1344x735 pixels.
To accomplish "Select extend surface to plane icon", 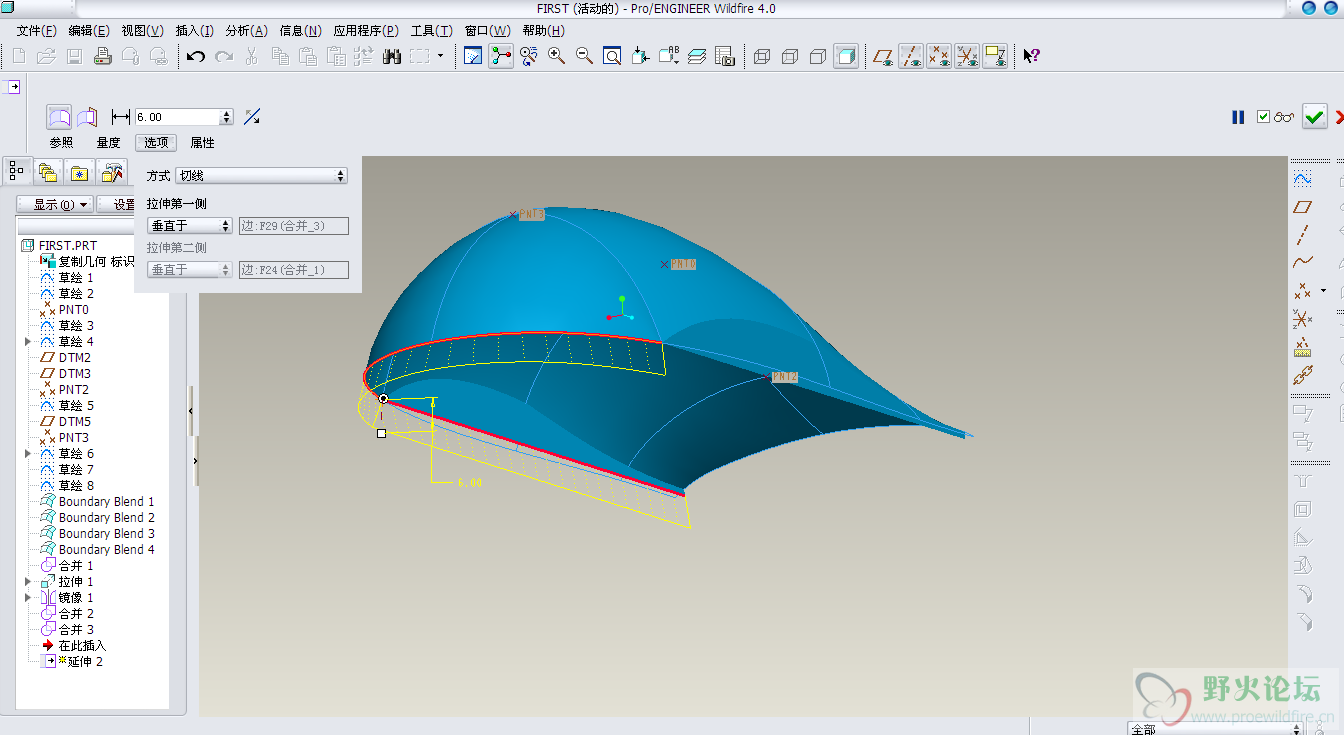I will tap(87, 117).
